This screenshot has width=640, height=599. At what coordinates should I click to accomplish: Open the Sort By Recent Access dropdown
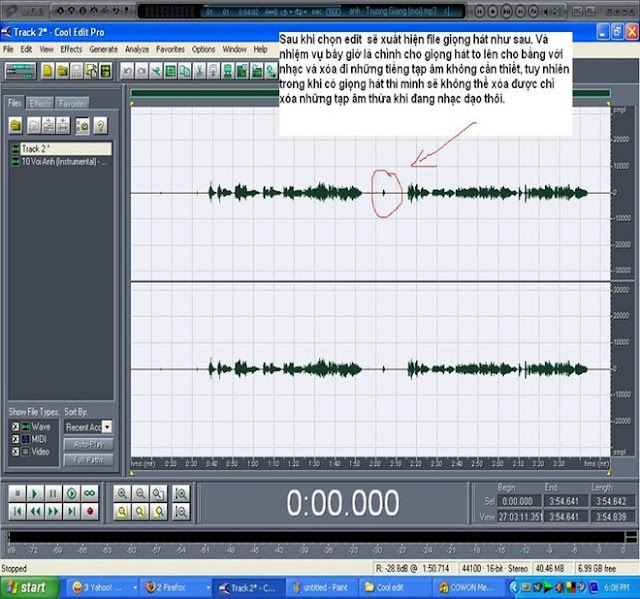pyautogui.click(x=107, y=427)
